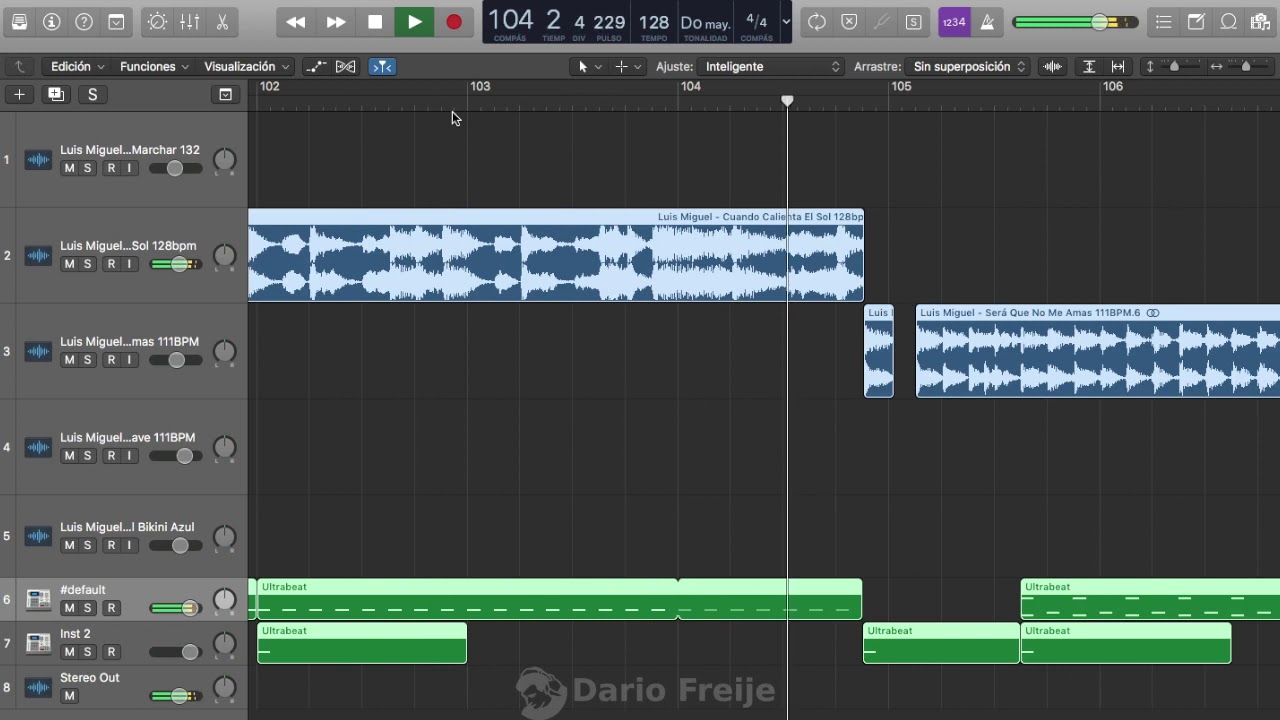1280x720 pixels.
Task: Mute the Luis Miguel Marchar 132 track
Action: click(x=69, y=168)
